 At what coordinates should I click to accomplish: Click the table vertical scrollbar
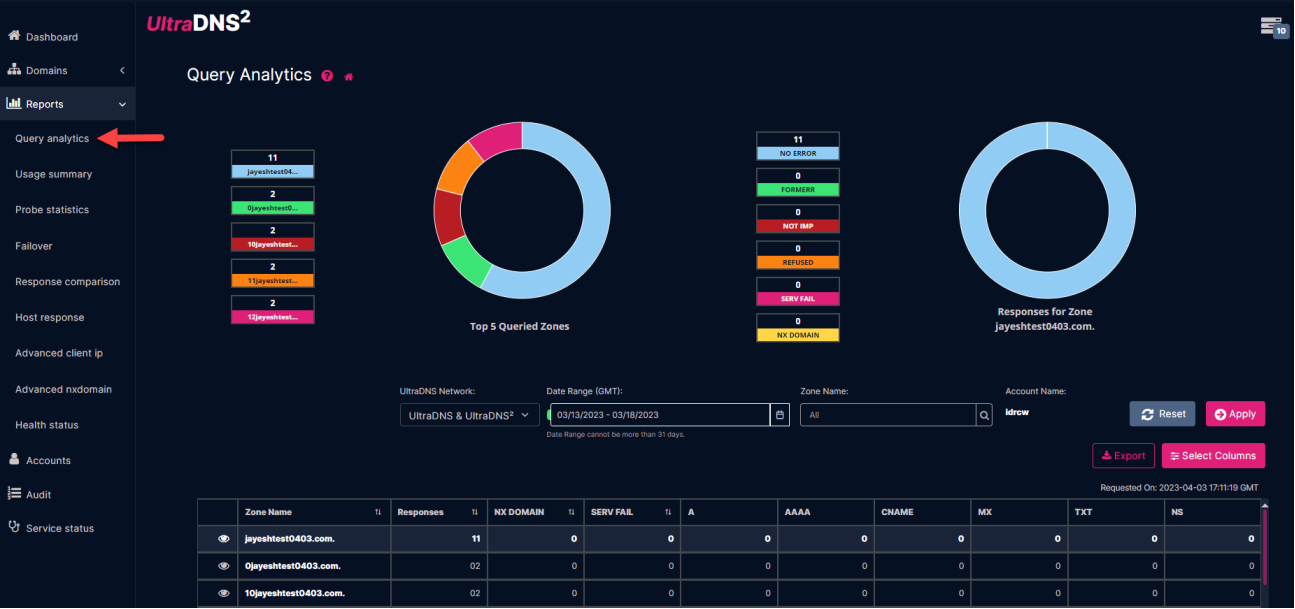[x=1265, y=545]
